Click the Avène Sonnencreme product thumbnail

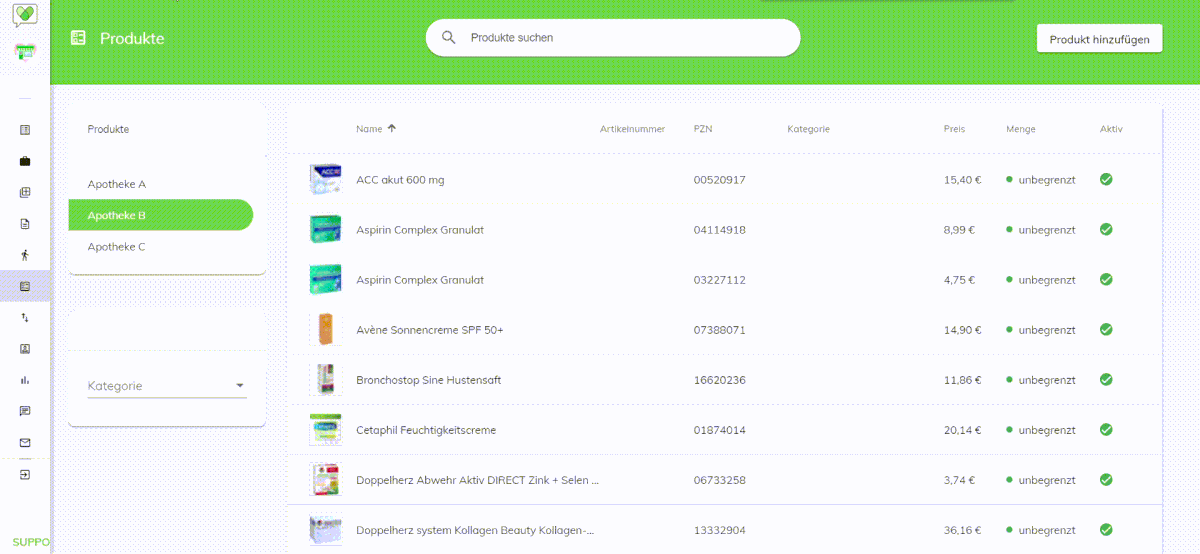(x=326, y=329)
